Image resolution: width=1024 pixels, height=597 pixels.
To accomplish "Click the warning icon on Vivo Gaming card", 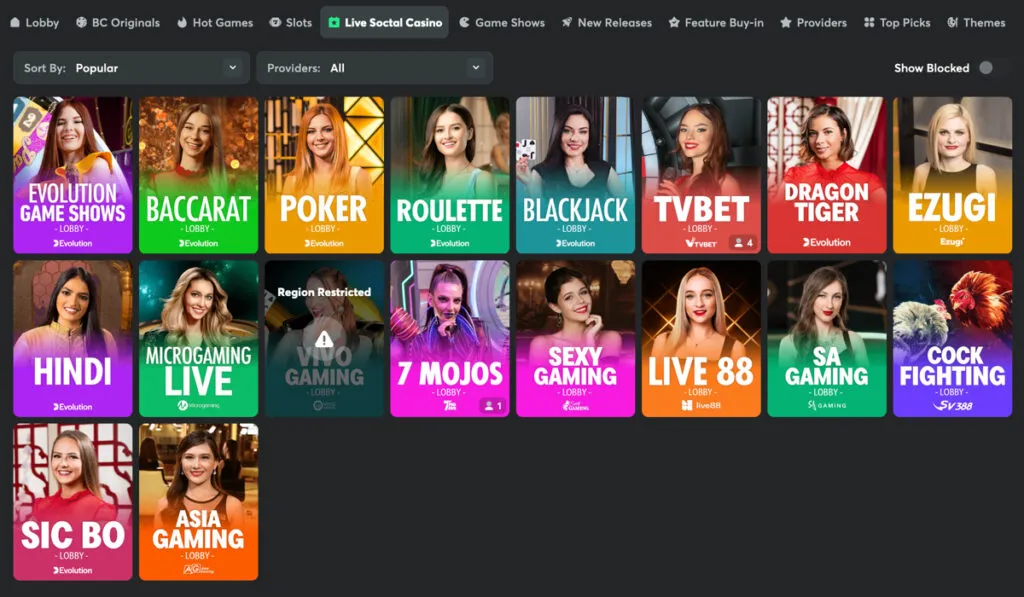I will [324, 339].
